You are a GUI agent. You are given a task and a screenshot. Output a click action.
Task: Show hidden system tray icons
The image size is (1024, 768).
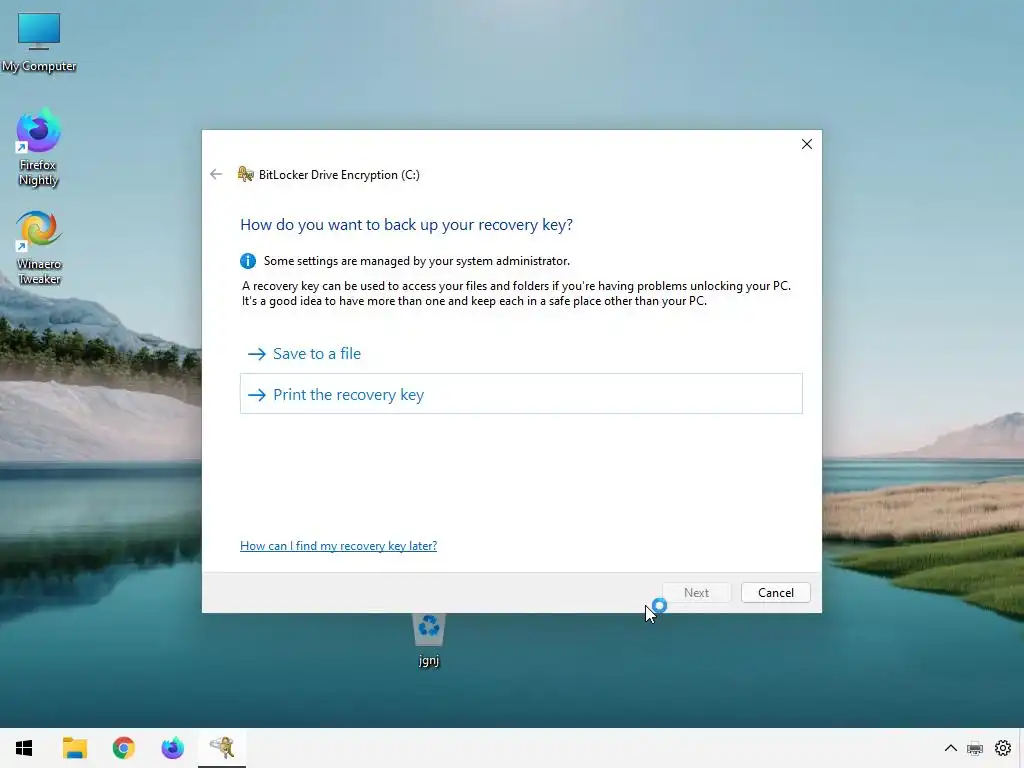click(951, 748)
